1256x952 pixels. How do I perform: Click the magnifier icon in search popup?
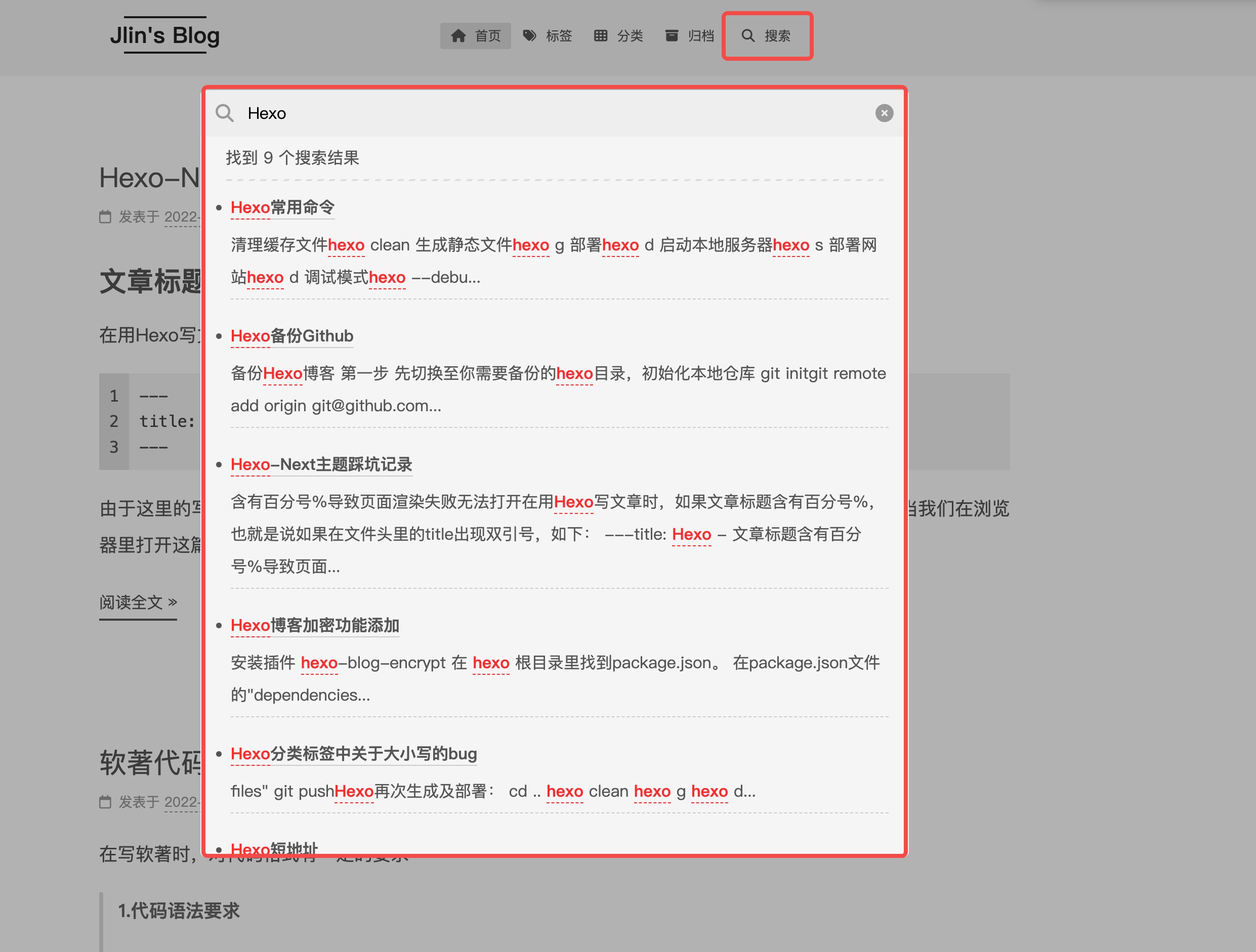[225, 113]
